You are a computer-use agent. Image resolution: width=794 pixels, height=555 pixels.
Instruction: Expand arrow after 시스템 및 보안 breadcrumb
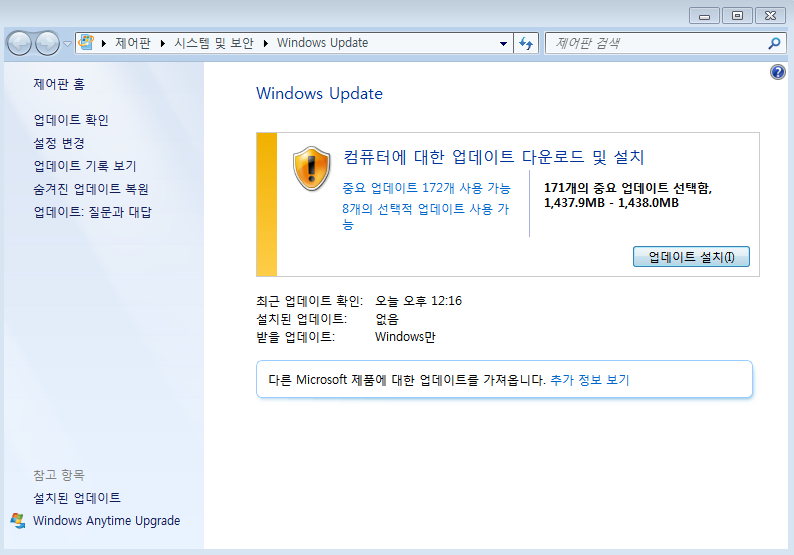click(x=265, y=44)
